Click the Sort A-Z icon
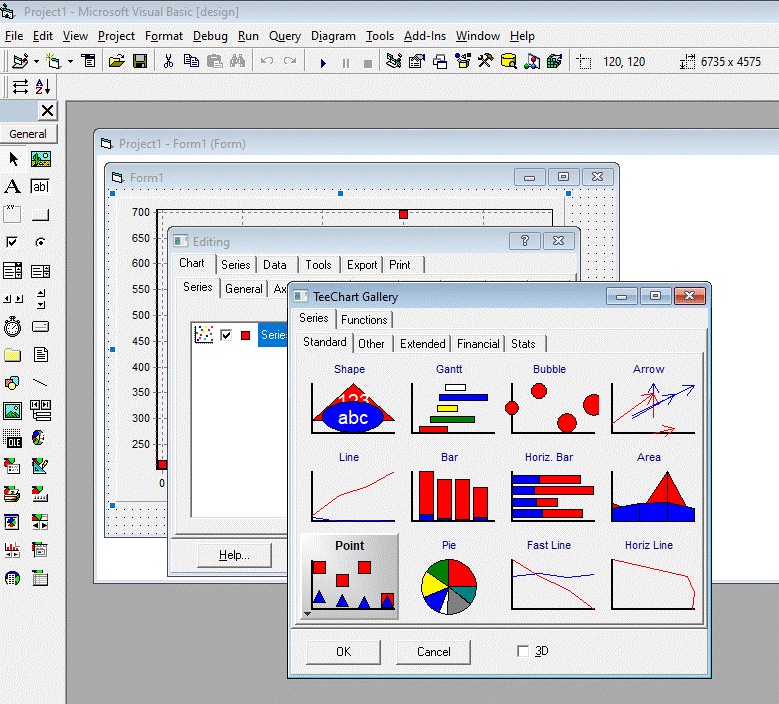 pyautogui.click(x=43, y=87)
